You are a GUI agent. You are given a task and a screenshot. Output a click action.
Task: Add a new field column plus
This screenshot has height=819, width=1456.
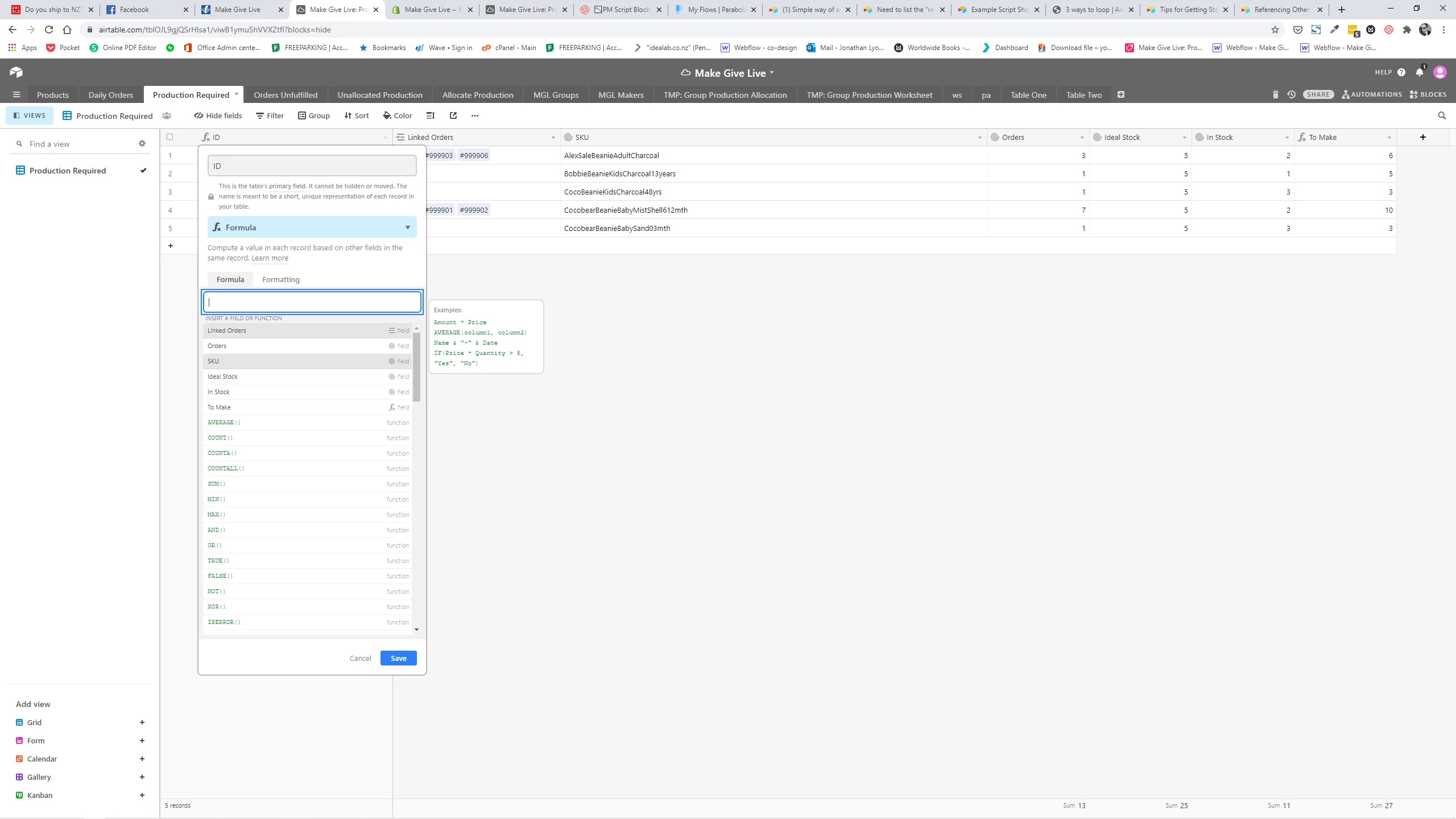click(x=1423, y=137)
